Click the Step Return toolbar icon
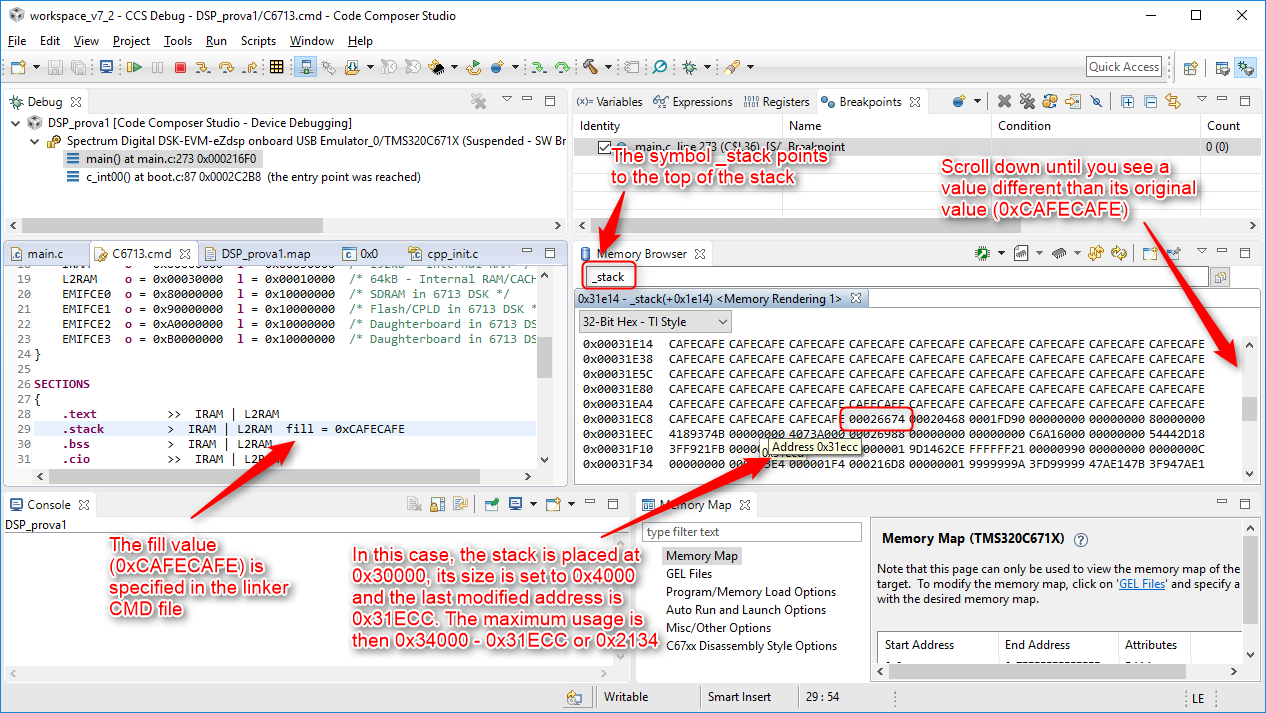1266x713 pixels. pyautogui.click(x=249, y=67)
